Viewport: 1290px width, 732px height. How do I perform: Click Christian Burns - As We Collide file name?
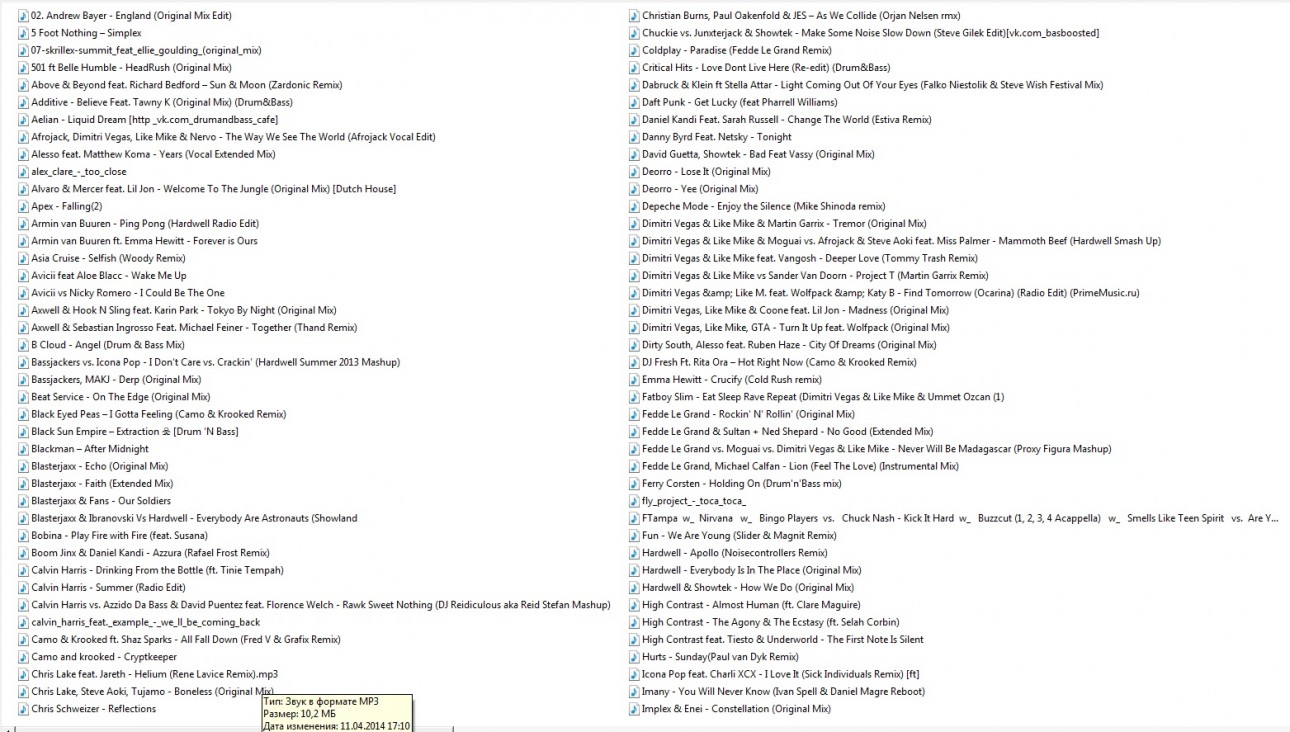[801, 16]
